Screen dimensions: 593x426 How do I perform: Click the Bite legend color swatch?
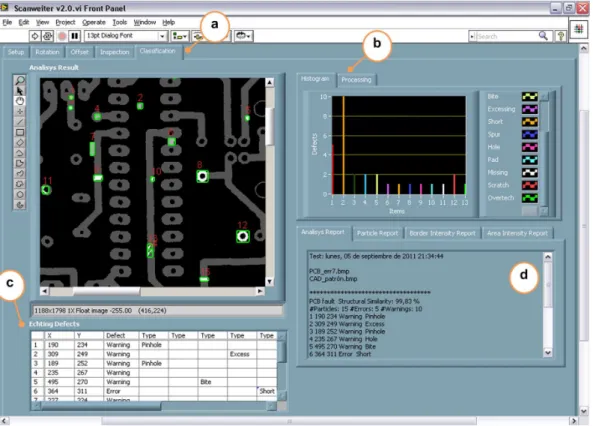[529, 96]
